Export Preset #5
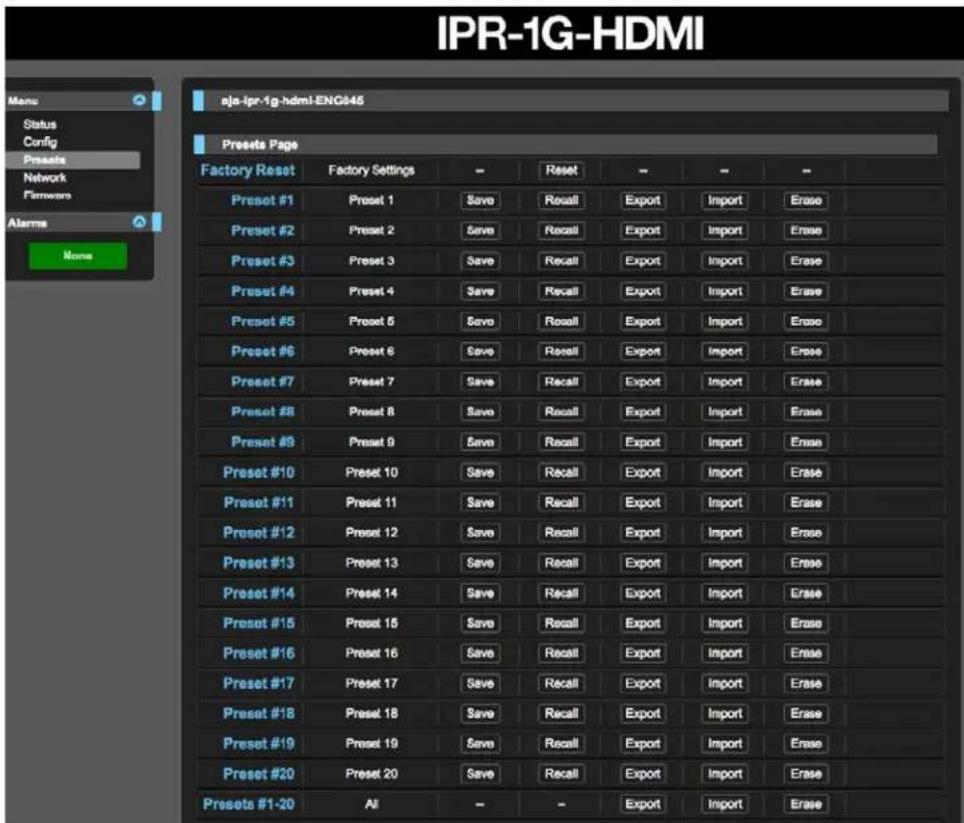 tap(642, 321)
